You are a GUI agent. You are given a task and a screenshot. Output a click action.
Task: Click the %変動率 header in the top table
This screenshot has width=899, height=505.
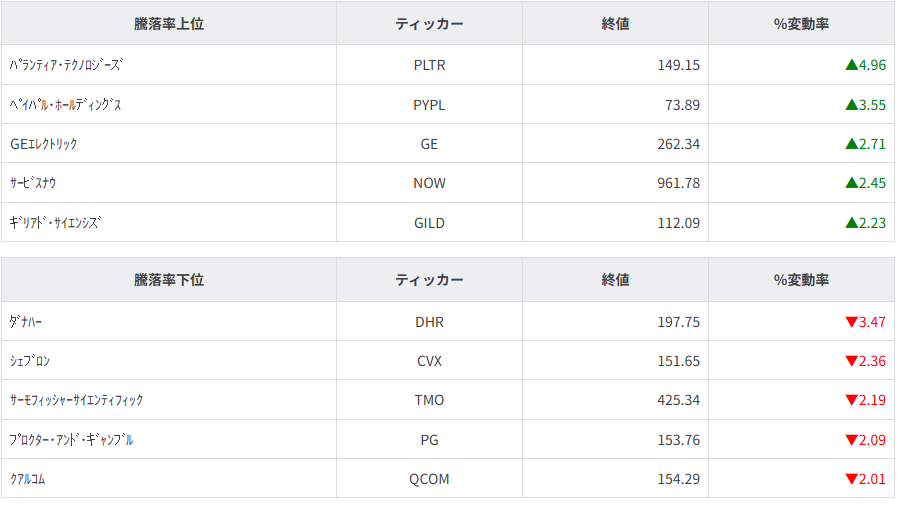[801, 24]
